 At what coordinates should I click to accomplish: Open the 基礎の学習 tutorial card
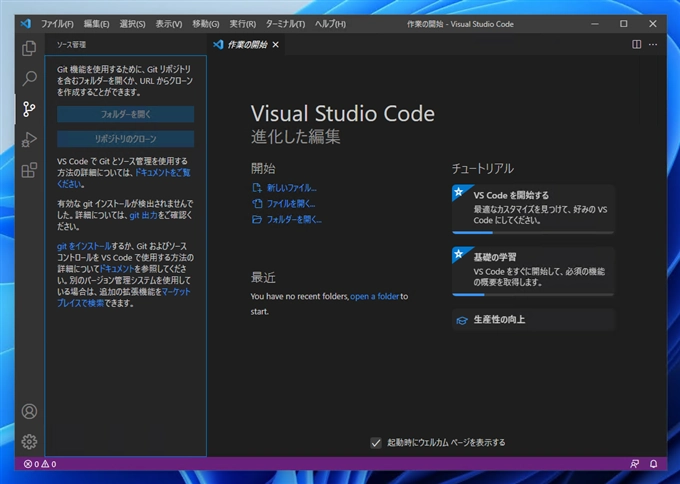coord(533,270)
